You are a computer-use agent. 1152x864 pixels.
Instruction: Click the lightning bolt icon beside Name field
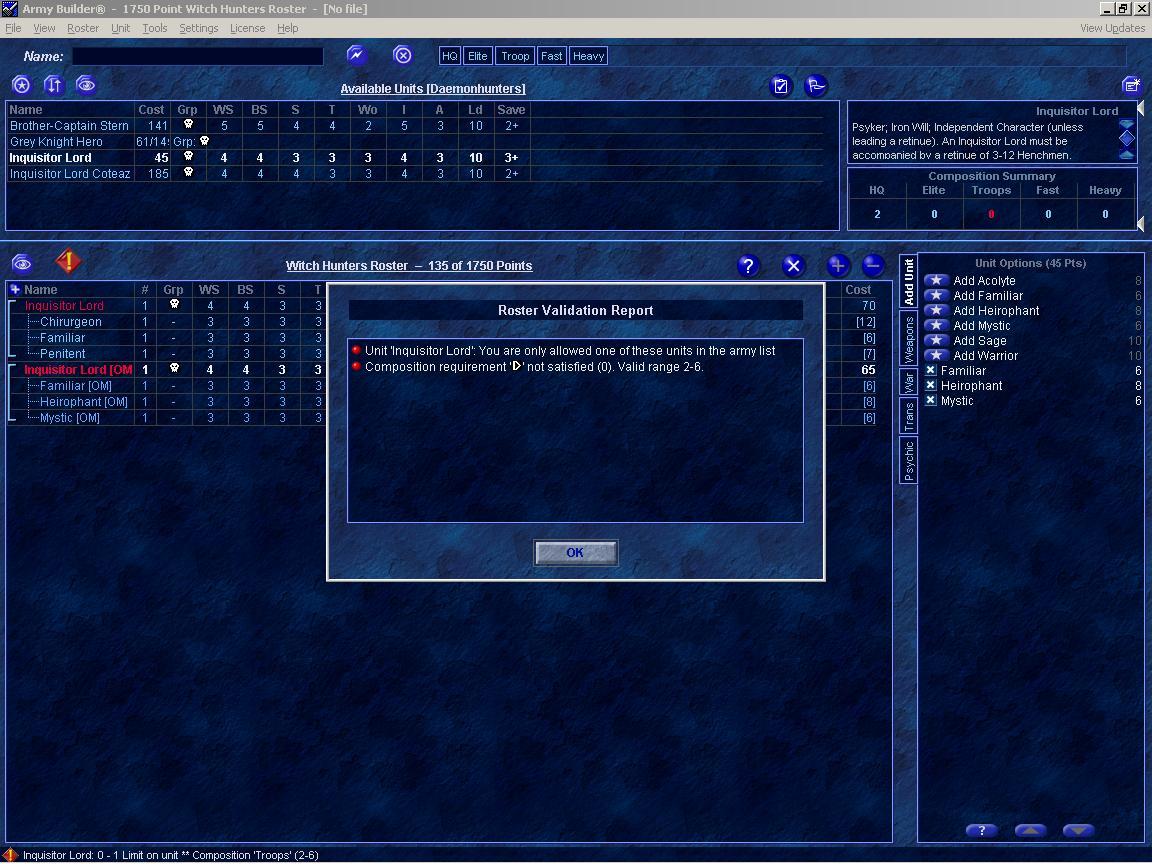pos(356,55)
